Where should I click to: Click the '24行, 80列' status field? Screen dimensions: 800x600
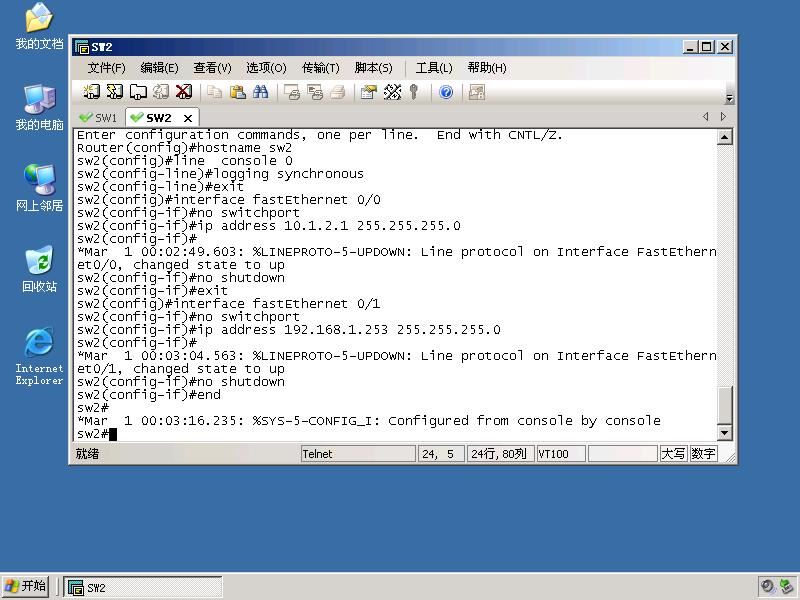pyautogui.click(x=501, y=454)
